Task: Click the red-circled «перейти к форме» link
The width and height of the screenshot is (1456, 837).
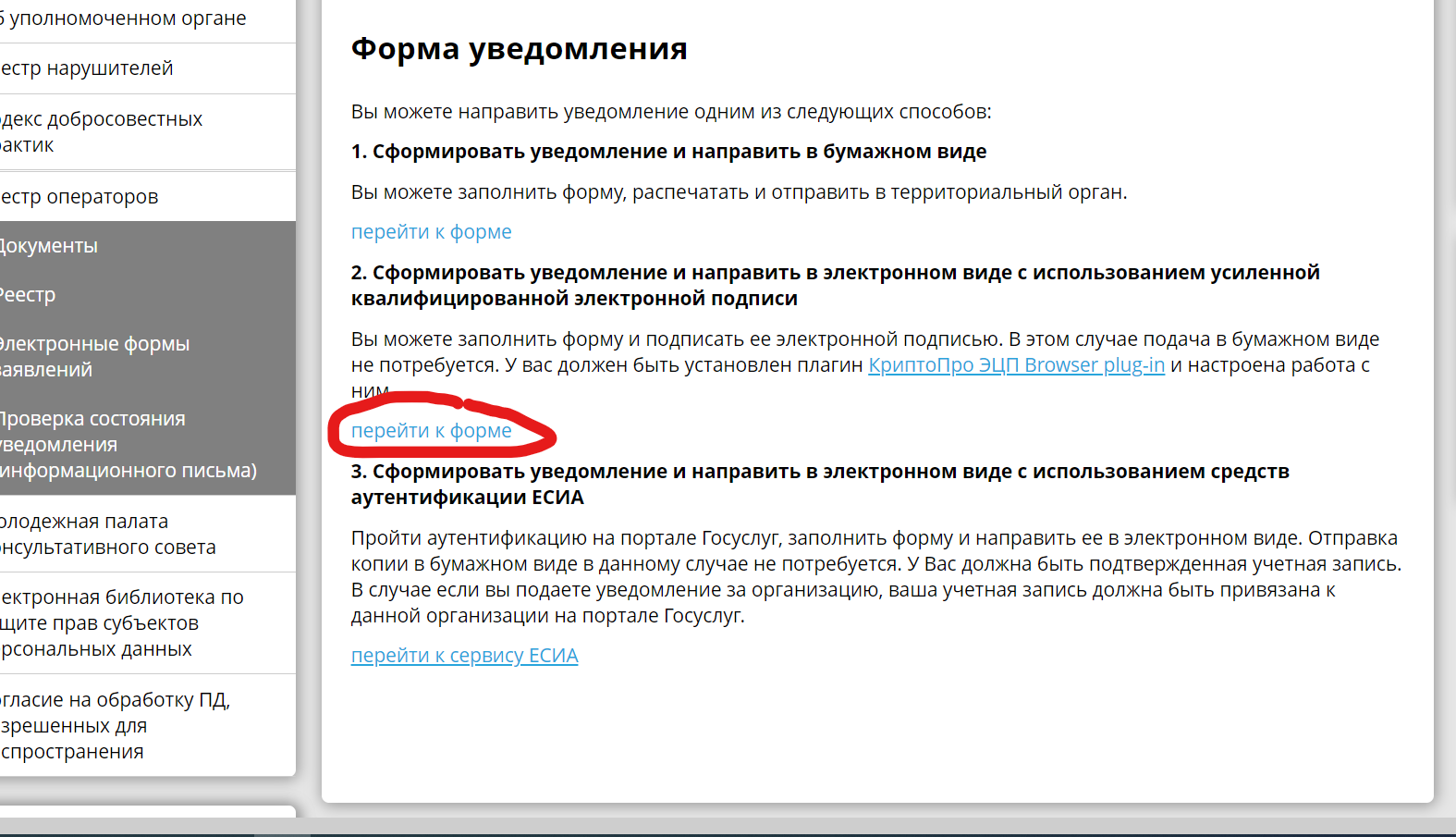Action: tap(431, 431)
